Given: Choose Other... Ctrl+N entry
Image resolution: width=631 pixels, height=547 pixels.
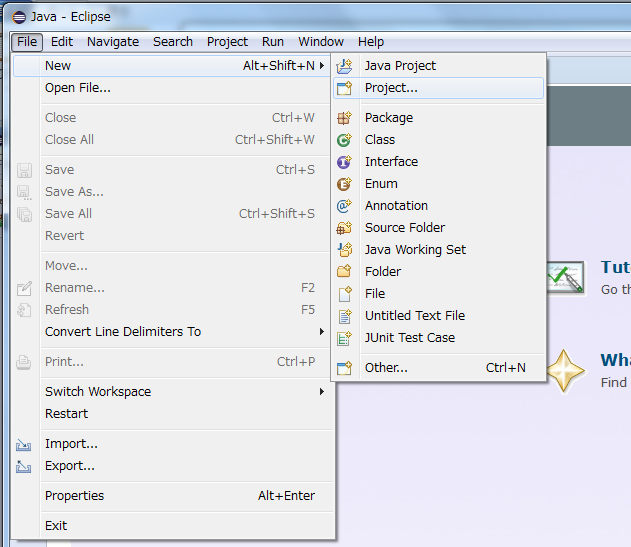Looking at the screenshot, I should click(x=438, y=368).
